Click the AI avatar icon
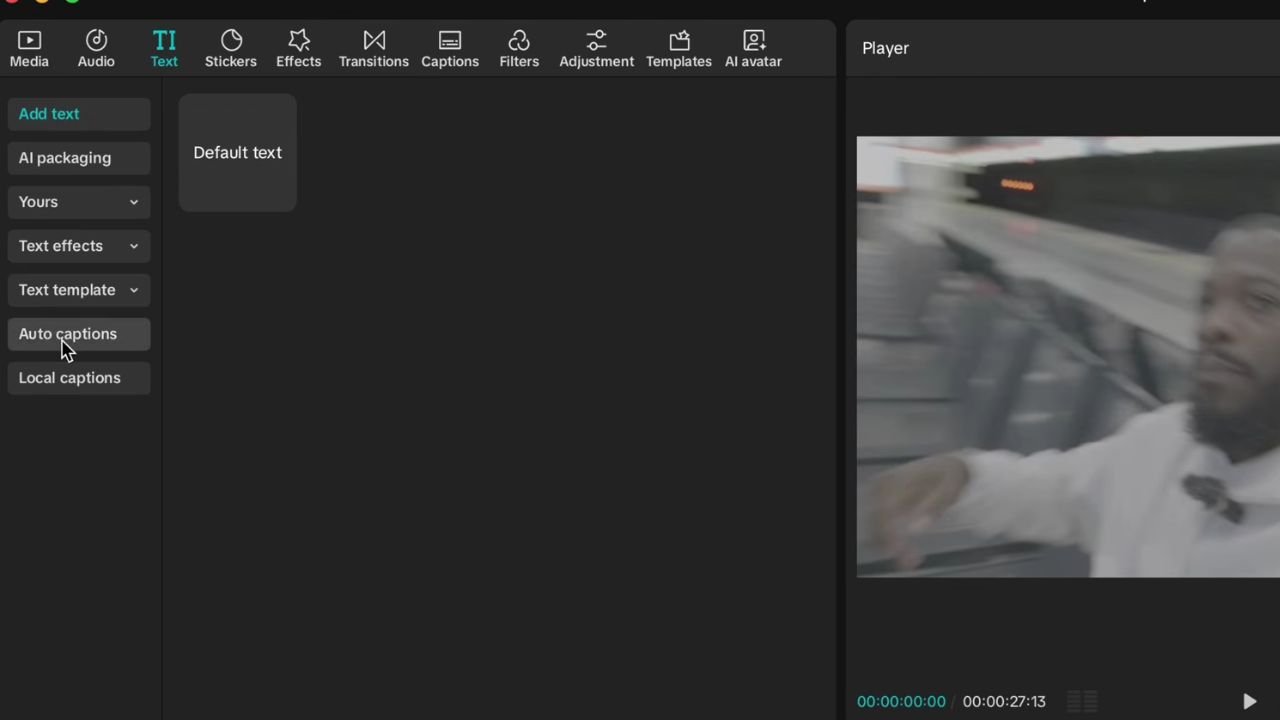 [753, 47]
